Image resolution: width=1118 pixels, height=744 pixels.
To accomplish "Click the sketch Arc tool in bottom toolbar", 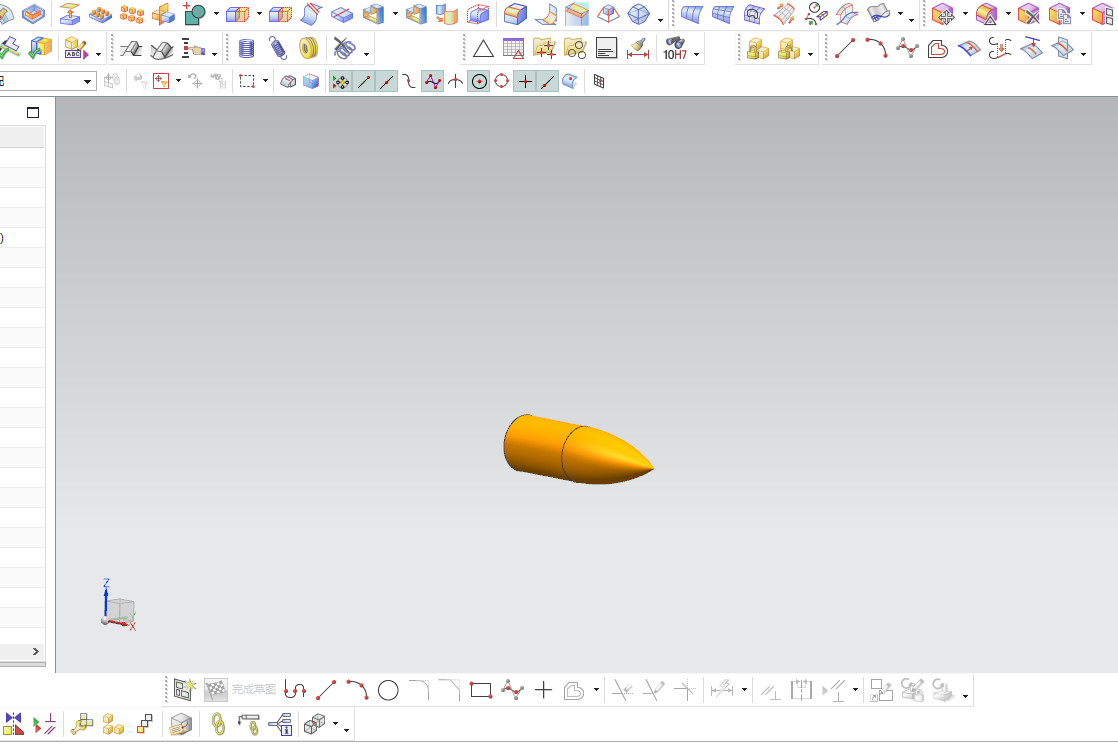I will (357, 690).
